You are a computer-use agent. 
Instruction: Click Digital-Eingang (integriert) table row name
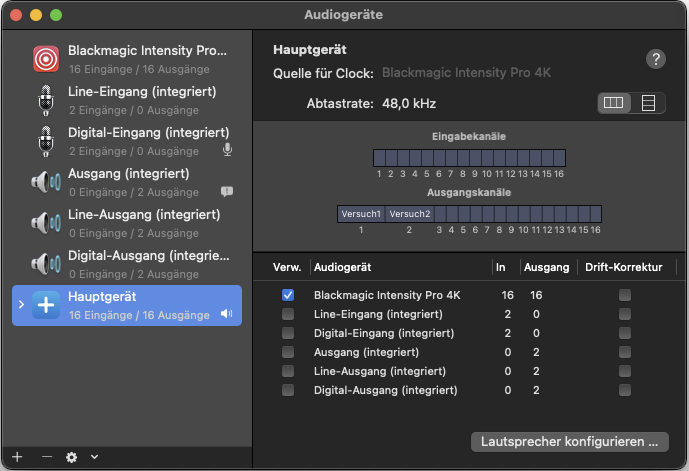[384, 333]
